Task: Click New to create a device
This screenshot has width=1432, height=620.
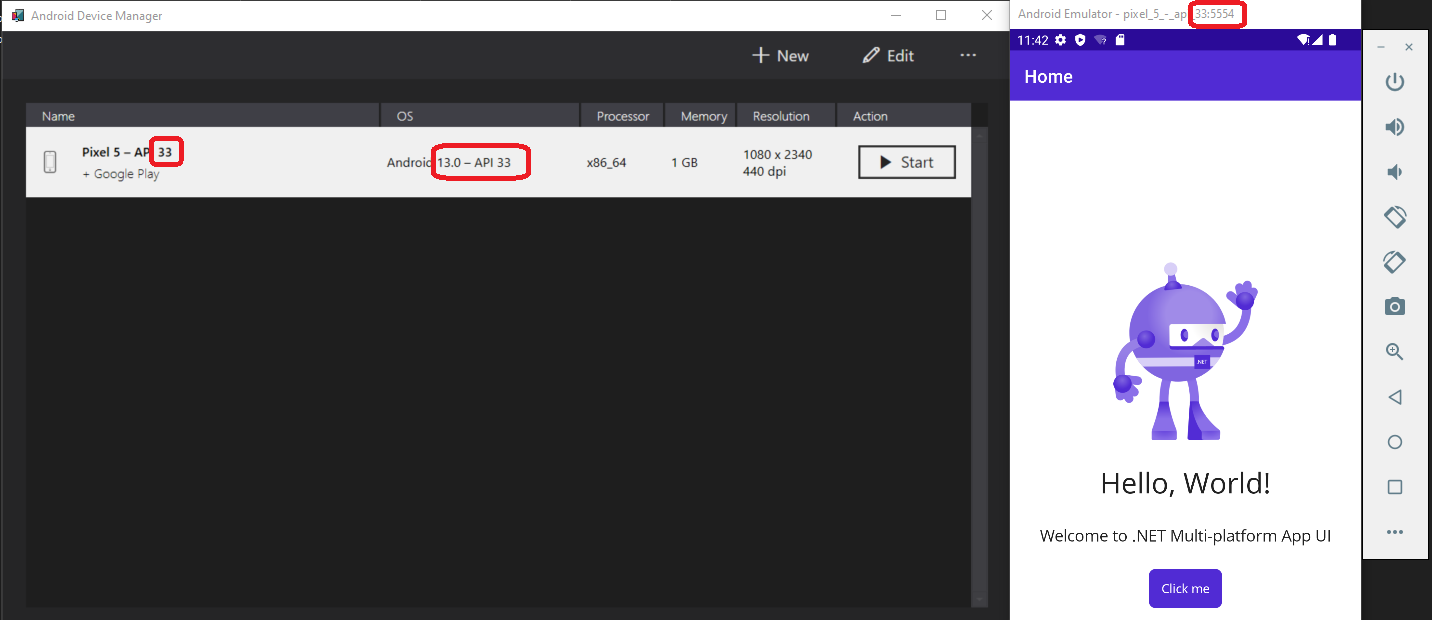Action: 780,56
